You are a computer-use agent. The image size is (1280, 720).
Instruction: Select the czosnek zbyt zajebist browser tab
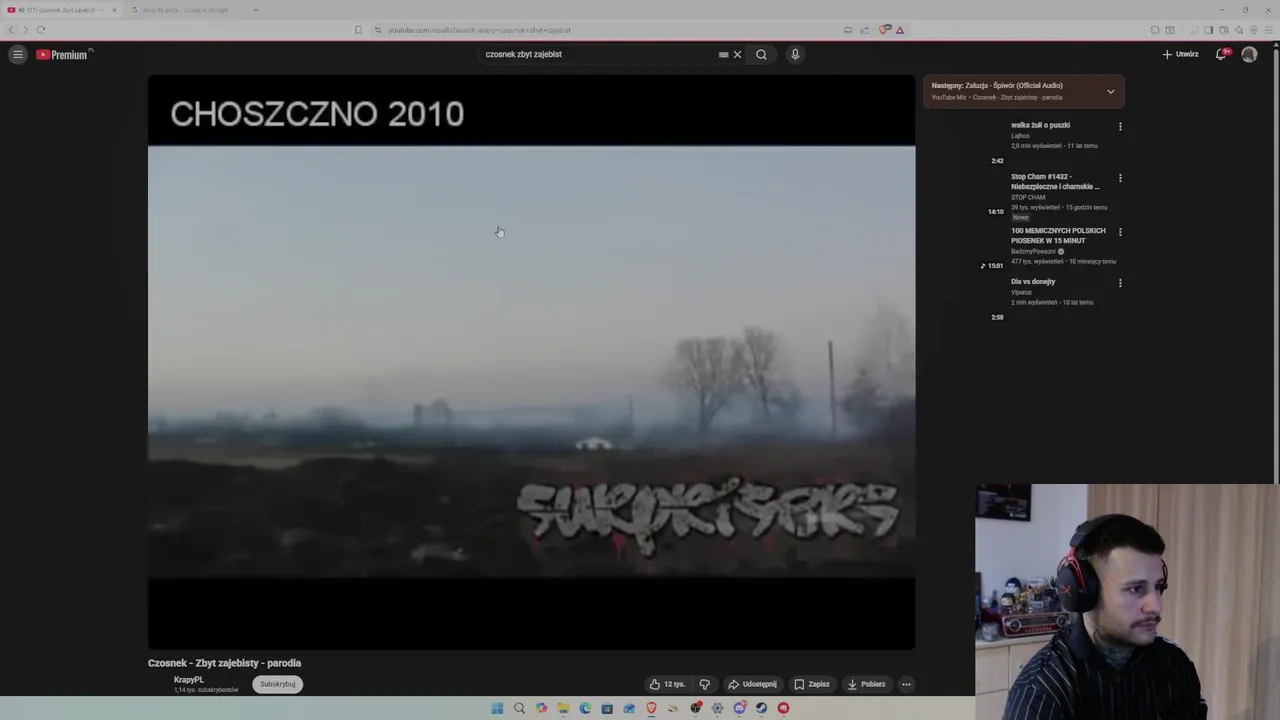coord(60,10)
